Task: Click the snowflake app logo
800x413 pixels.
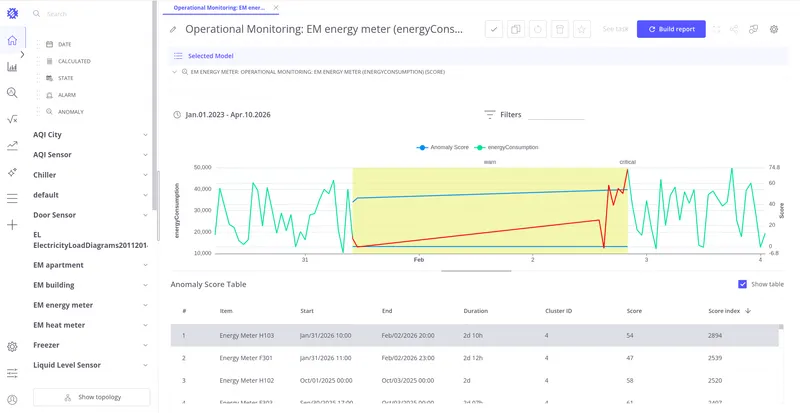Action: pyautogui.click(x=12, y=13)
